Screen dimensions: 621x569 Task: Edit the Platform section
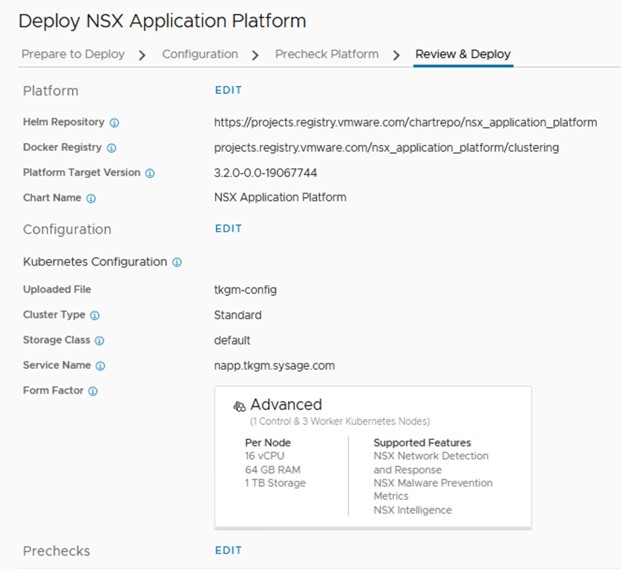point(228,90)
